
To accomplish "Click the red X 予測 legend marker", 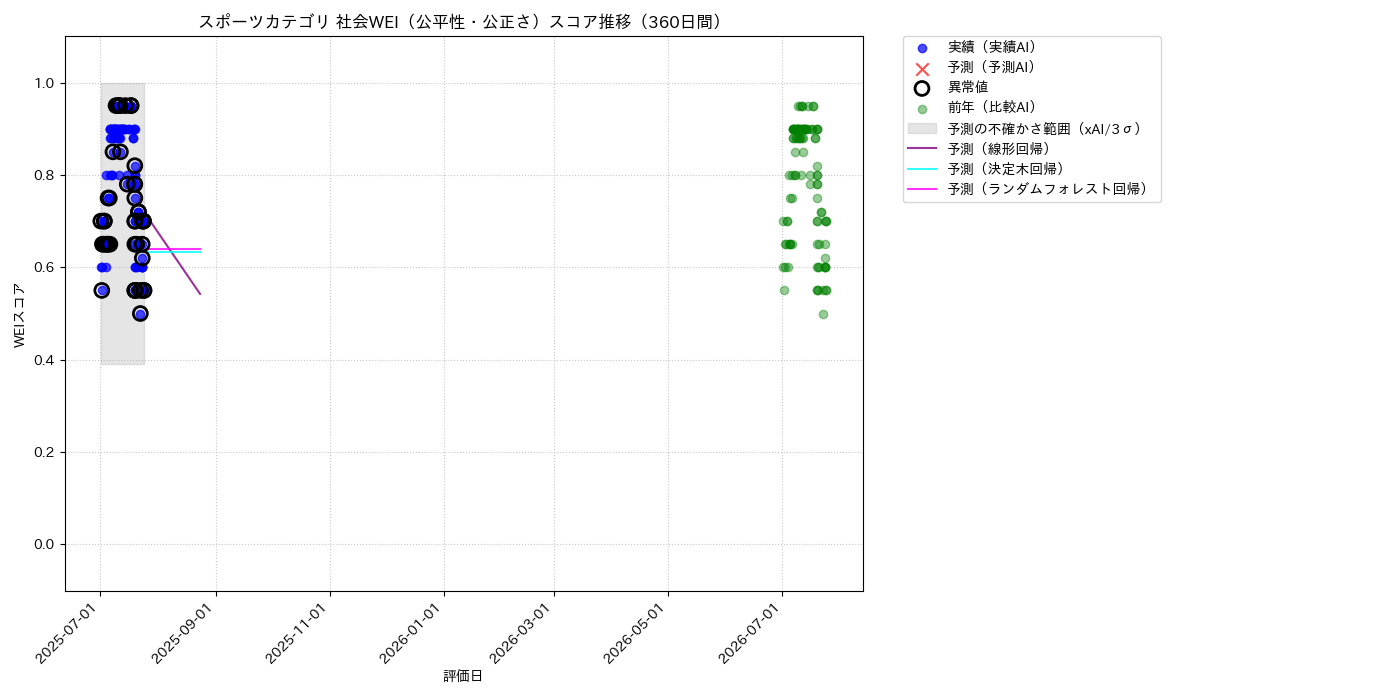I will click(x=922, y=68).
